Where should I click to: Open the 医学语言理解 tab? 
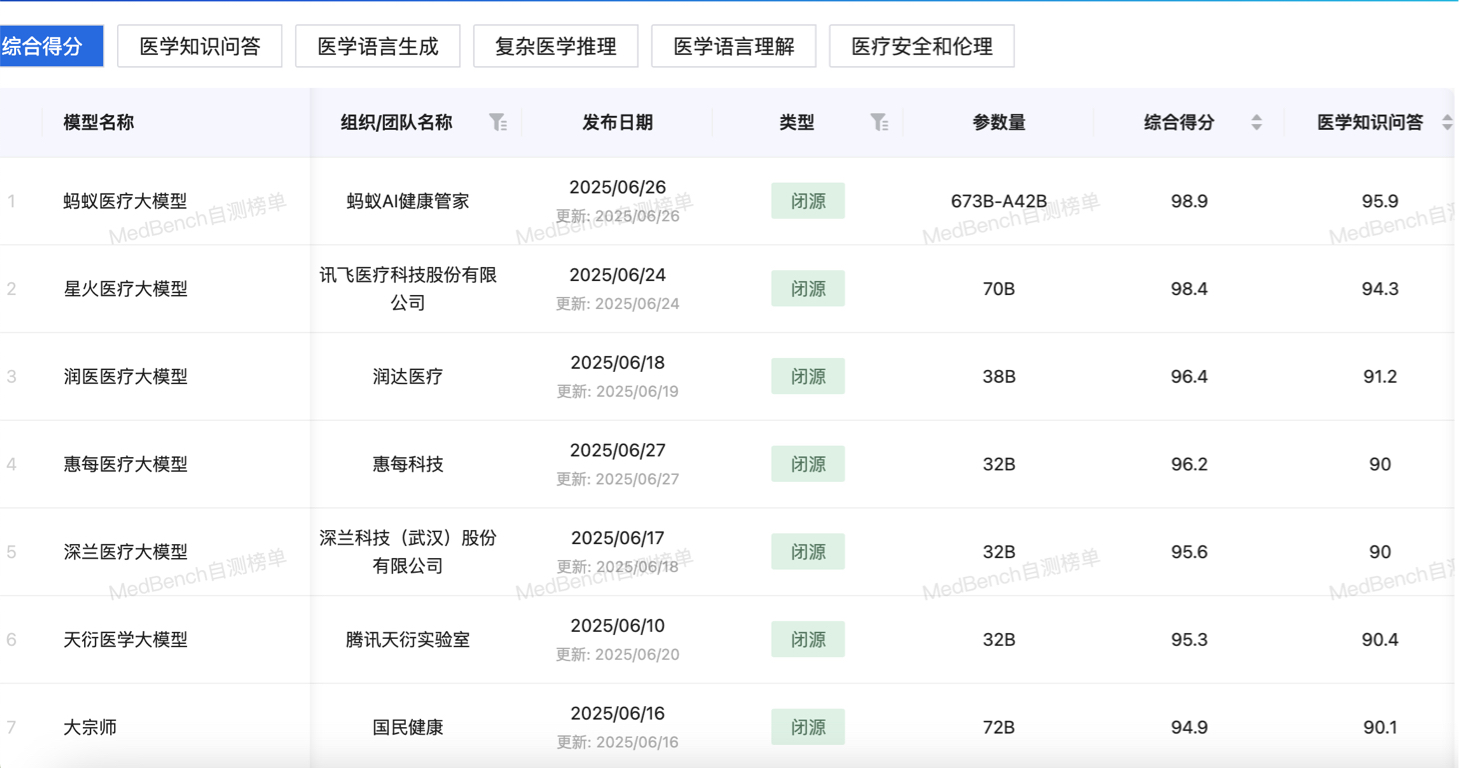click(x=734, y=46)
